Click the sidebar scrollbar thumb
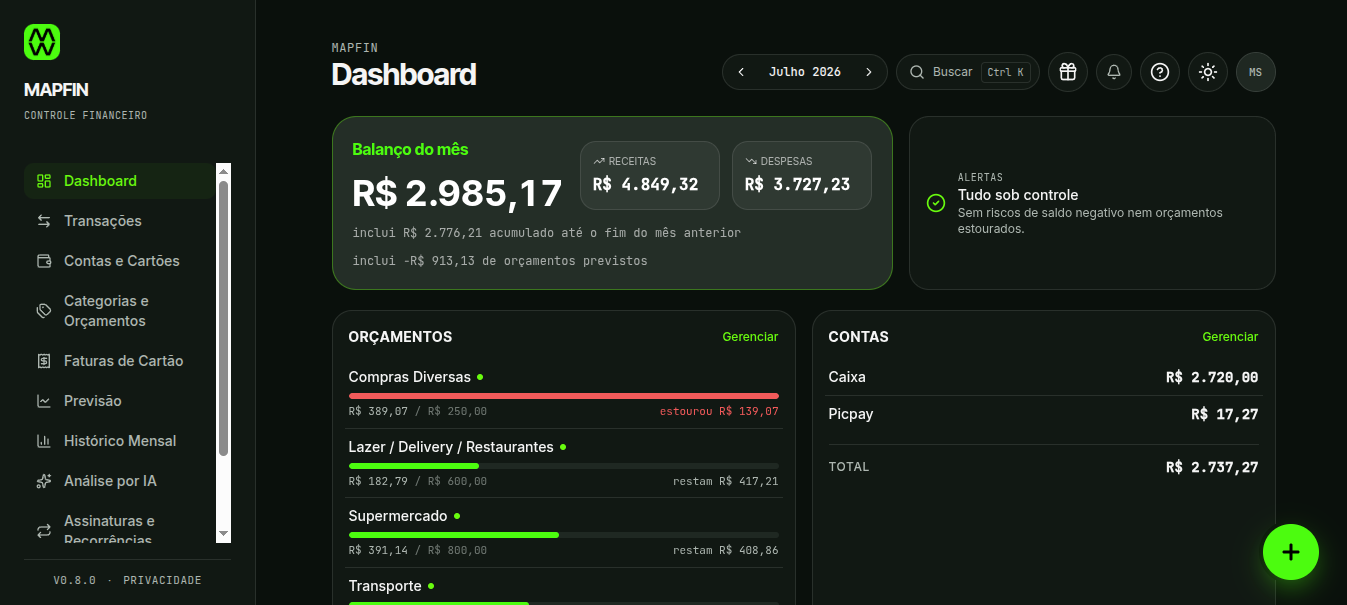Image resolution: width=1347 pixels, height=605 pixels. (x=224, y=318)
